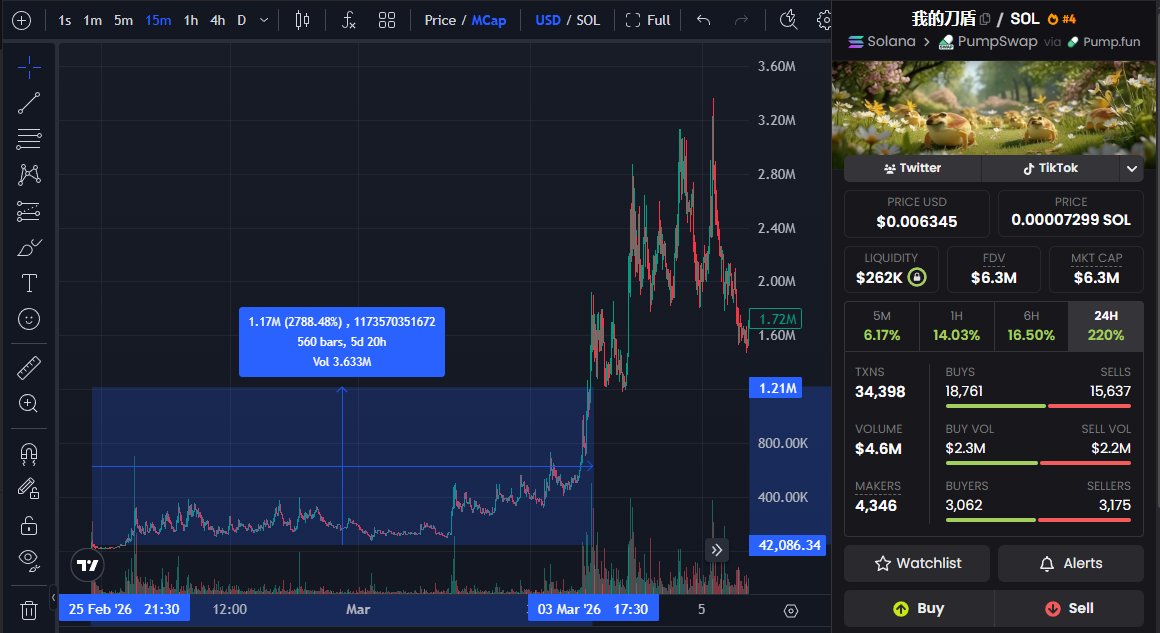Open time axis settings gear icon
The width and height of the screenshot is (1160, 633).
coord(791,611)
